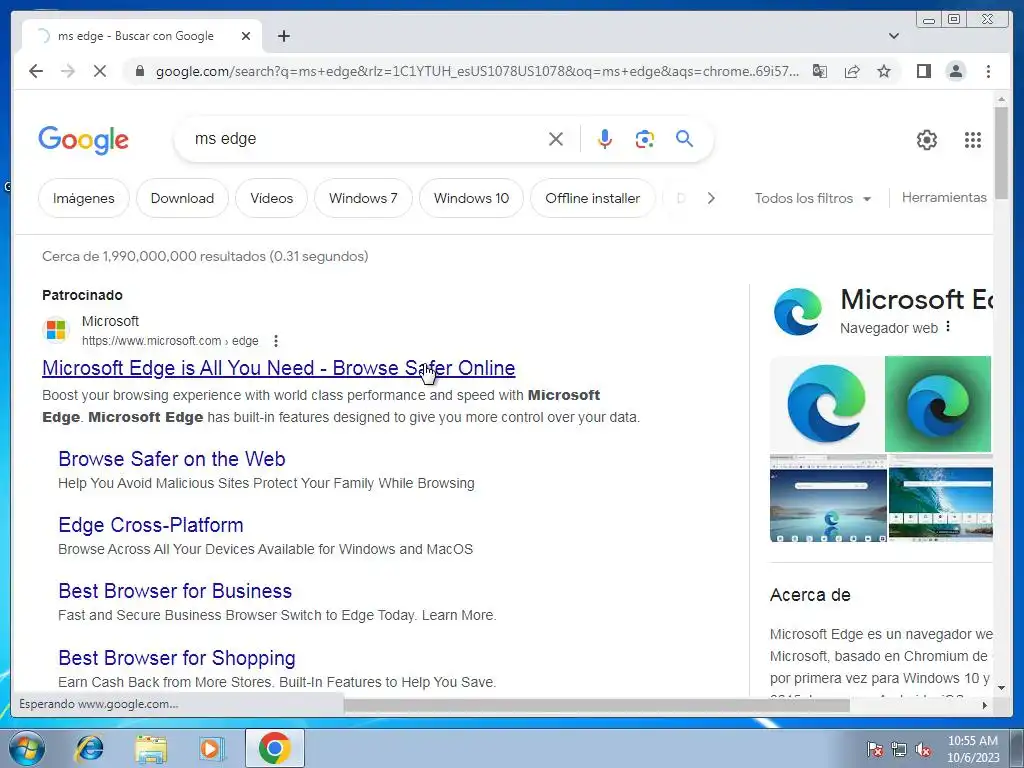Clear the search query with the X
This screenshot has height=768, width=1024.
coord(556,139)
